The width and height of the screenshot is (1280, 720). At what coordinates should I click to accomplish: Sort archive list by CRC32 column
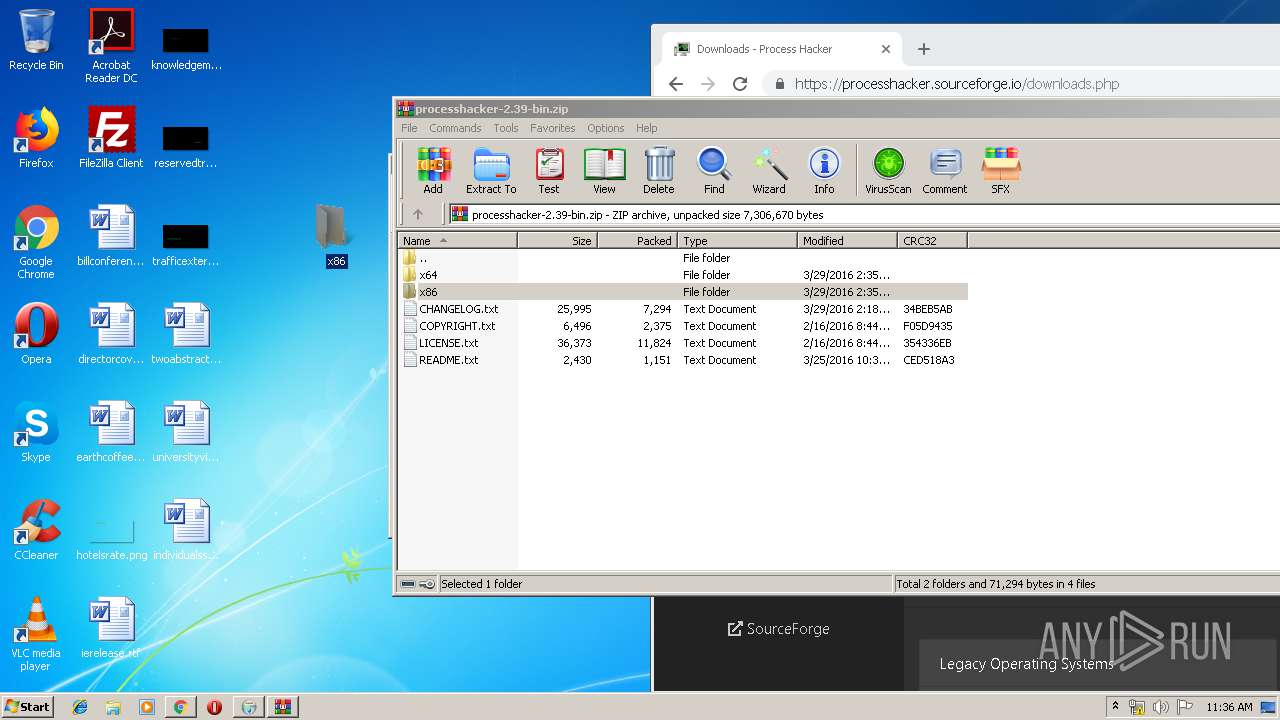(932, 241)
